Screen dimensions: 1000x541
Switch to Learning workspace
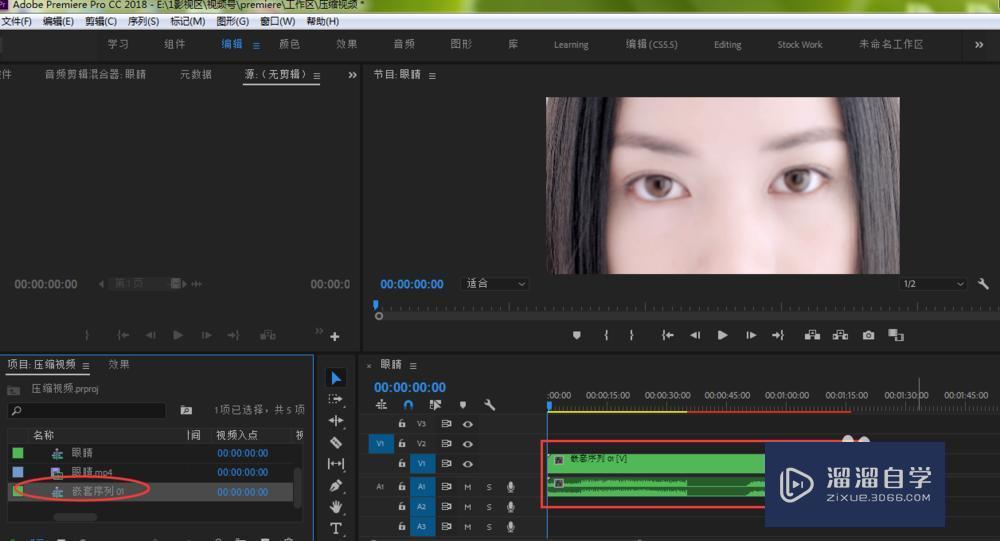pos(571,45)
